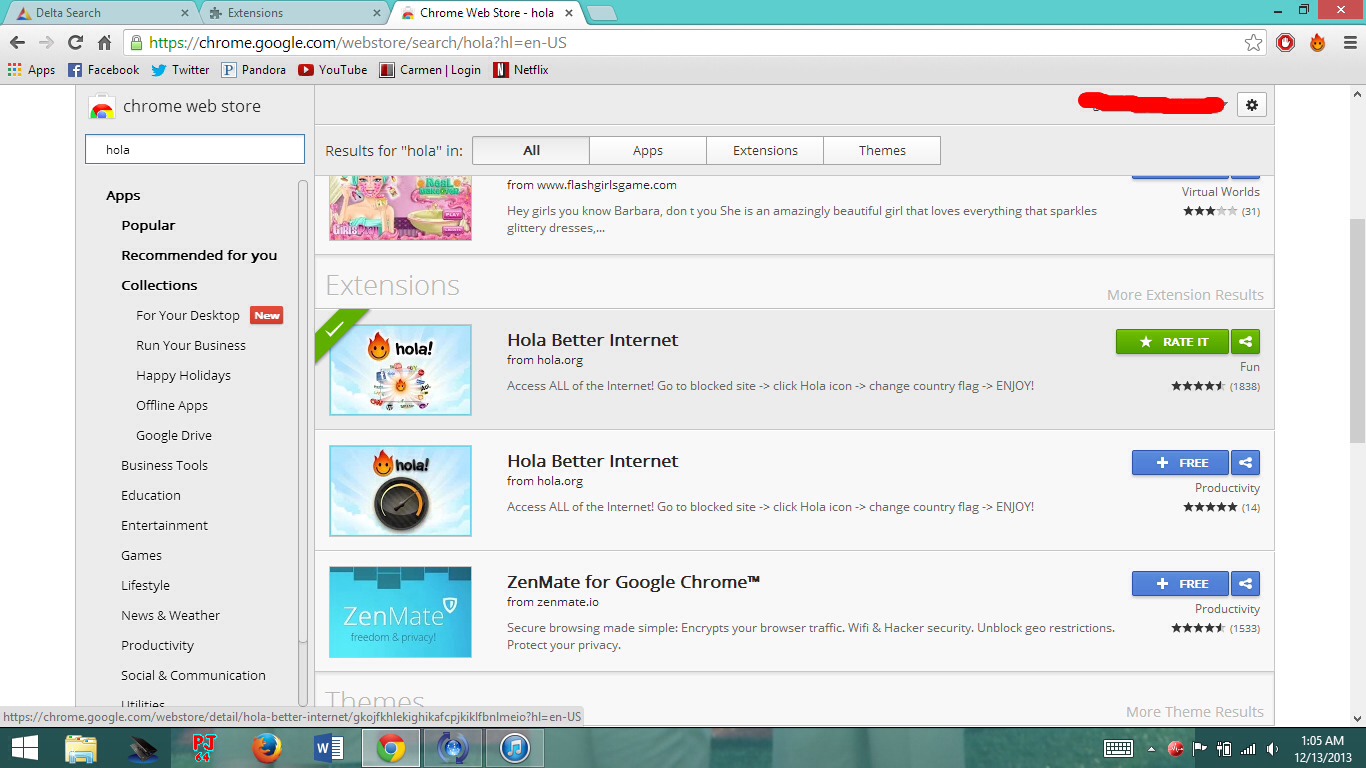This screenshot has height=768, width=1366.
Task: Open For Your Desktop collection
Action: [188, 315]
